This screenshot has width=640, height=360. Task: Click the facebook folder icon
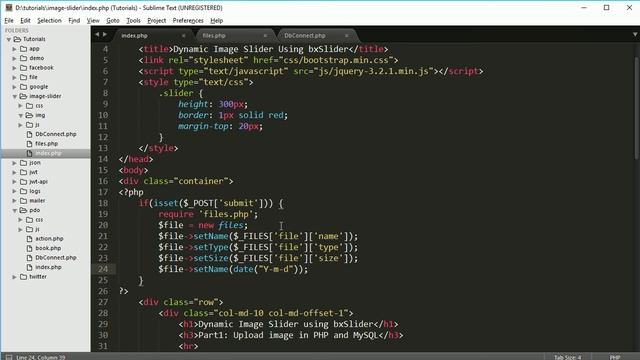[x=24, y=67]
